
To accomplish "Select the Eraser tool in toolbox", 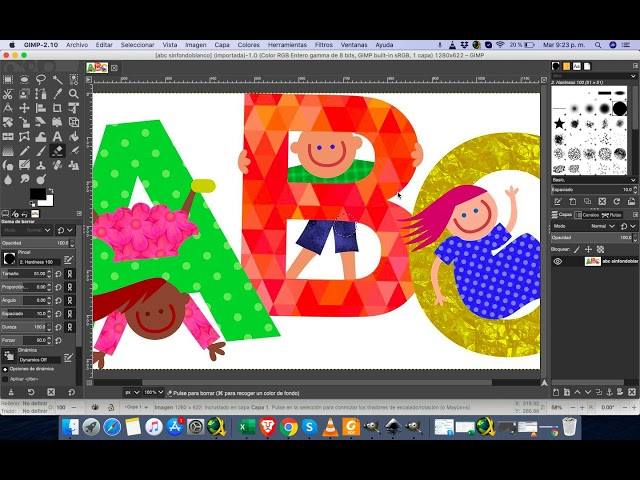I will tap(57, 151).
